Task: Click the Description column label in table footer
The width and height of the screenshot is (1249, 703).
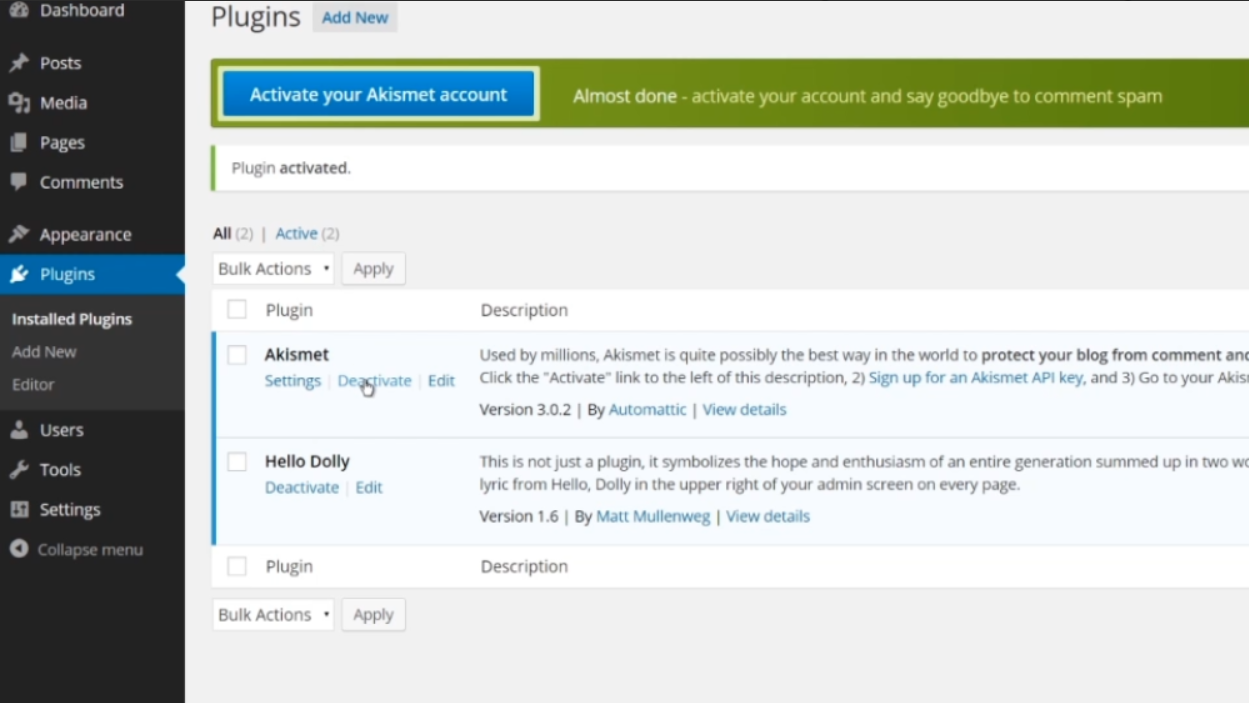Action: pos(524,567)
